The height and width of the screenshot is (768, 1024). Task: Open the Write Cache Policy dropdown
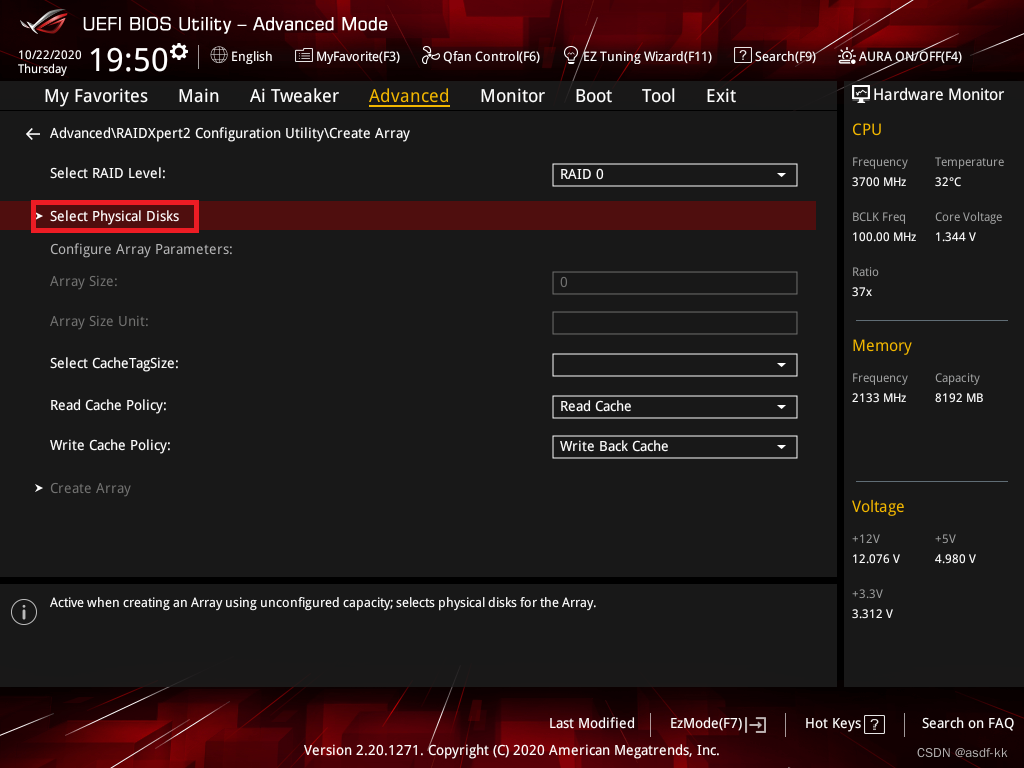(x=675, y=447)
